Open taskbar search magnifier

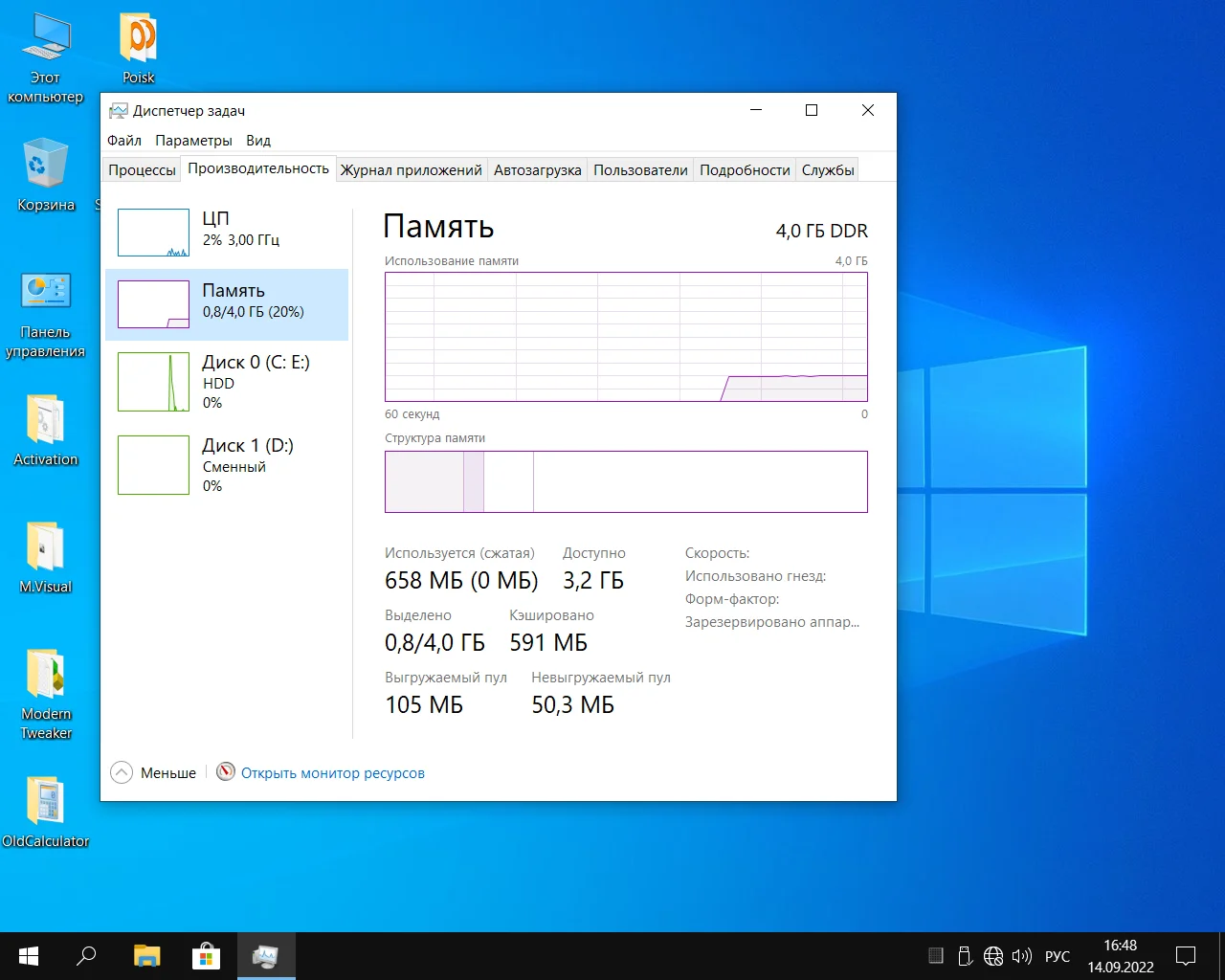click(x=86, y=956)
